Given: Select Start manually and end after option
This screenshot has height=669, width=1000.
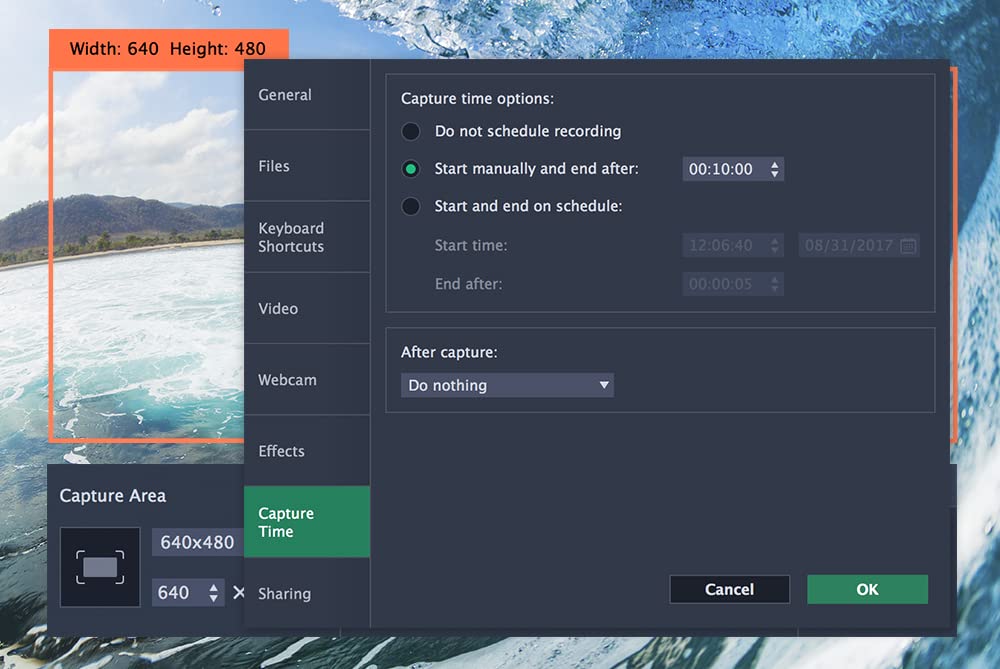Looking at the screenshot, I should (411, 169).
